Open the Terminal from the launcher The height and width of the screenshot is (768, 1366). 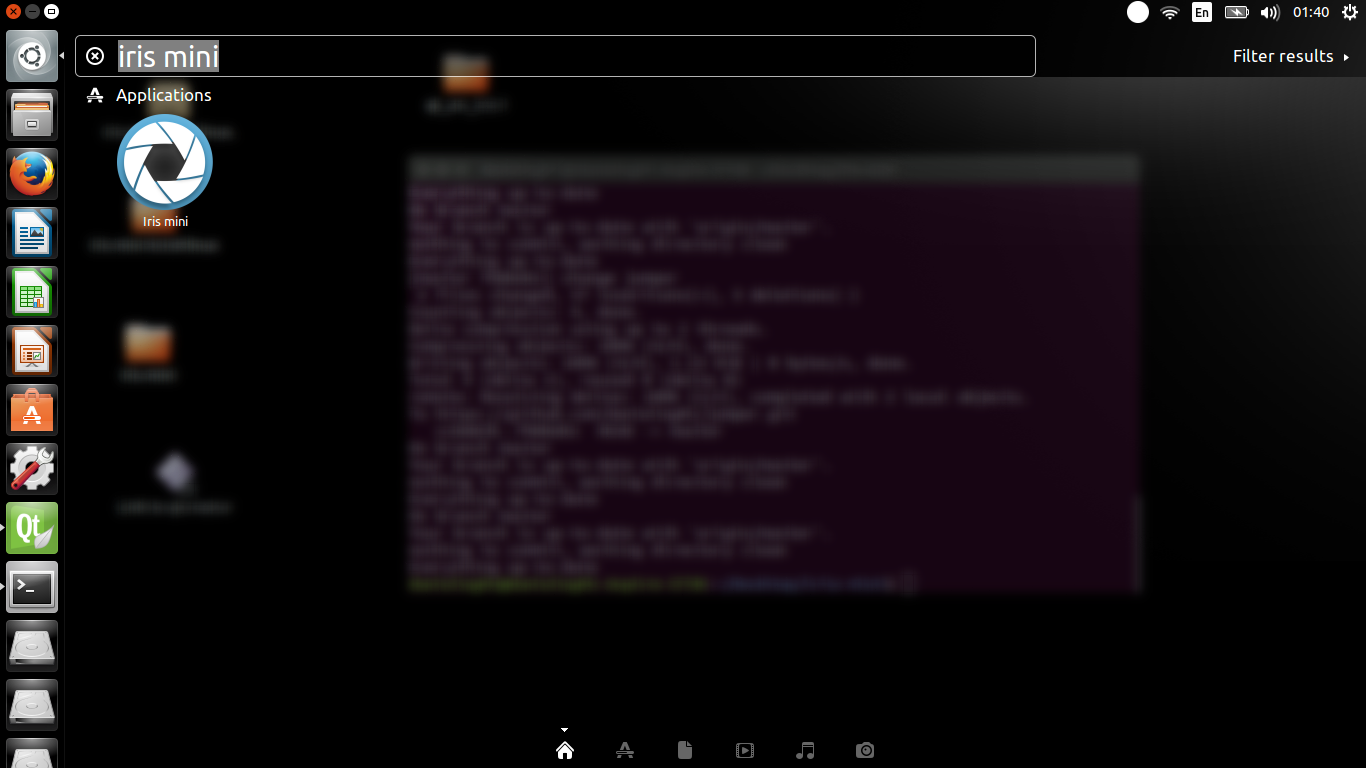[x=32, y=587]
